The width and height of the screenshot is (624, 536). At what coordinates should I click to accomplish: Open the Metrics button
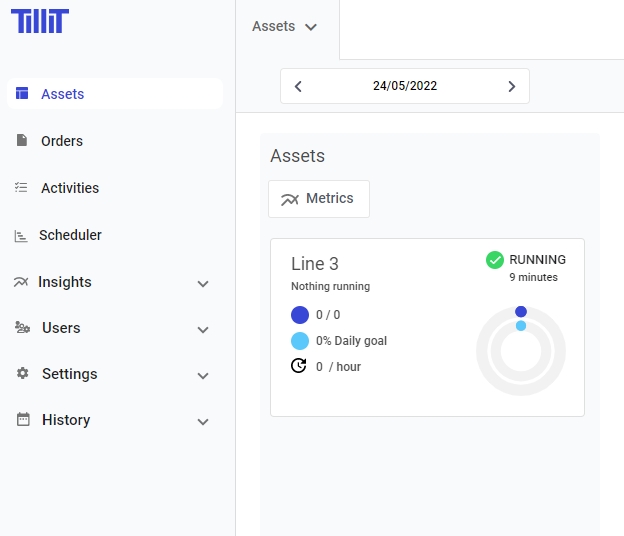click(x=318, y=199)
